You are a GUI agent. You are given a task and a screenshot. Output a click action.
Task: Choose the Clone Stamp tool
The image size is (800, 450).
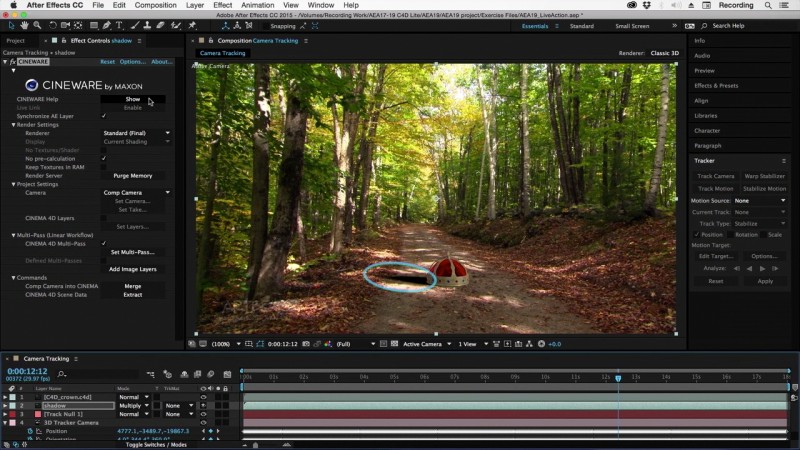(147, 26)
